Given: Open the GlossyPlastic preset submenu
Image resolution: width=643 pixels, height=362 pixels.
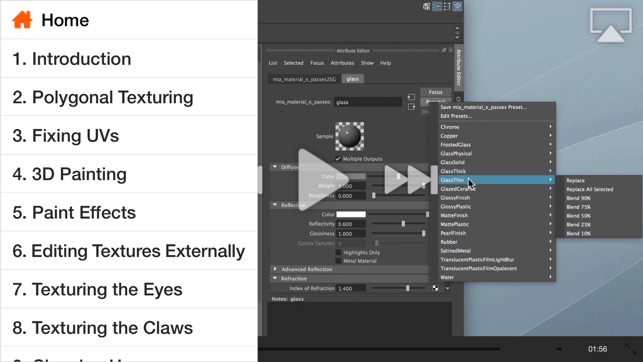Looking at the screenshot, I should point(496,207).
